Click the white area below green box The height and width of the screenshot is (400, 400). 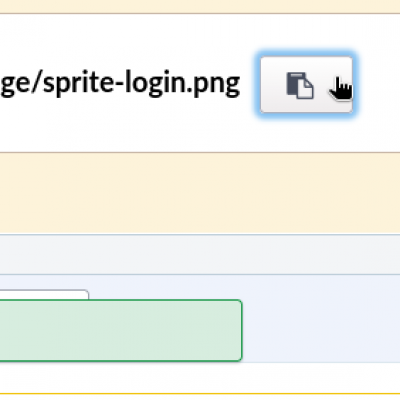200,377
